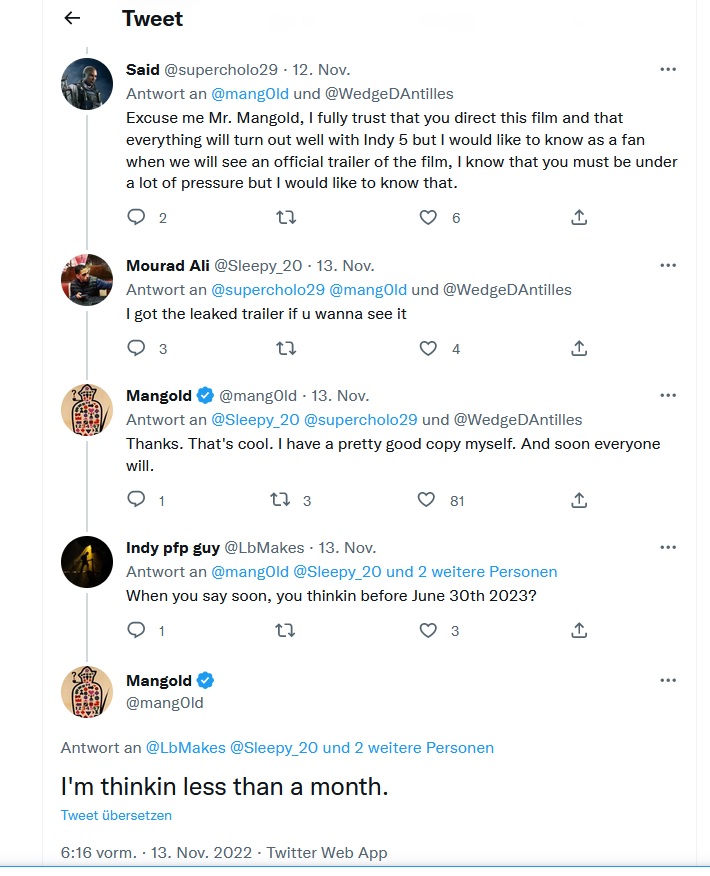Image resolution: width=710 pixels, height=876 pixels.
Task: Open Indy pfp guy's avatar
Action: point(87,562)
